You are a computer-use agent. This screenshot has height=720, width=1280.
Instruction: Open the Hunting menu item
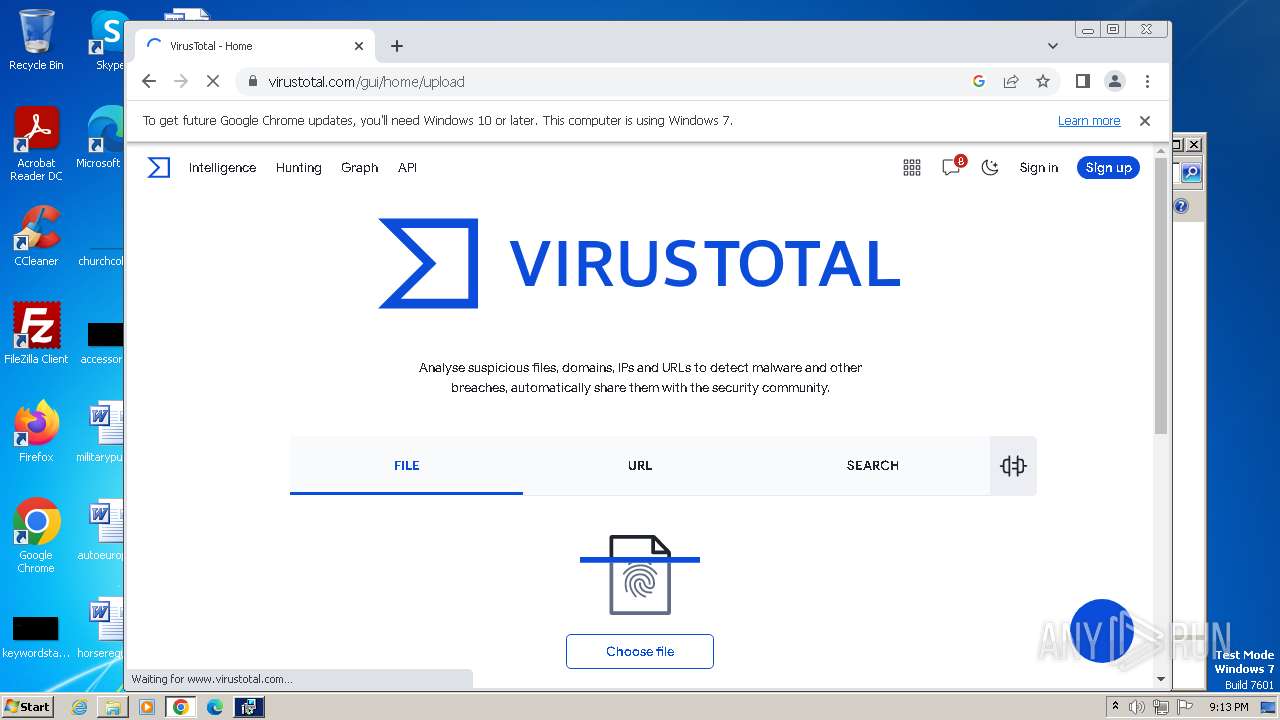[x=299, y=168]
